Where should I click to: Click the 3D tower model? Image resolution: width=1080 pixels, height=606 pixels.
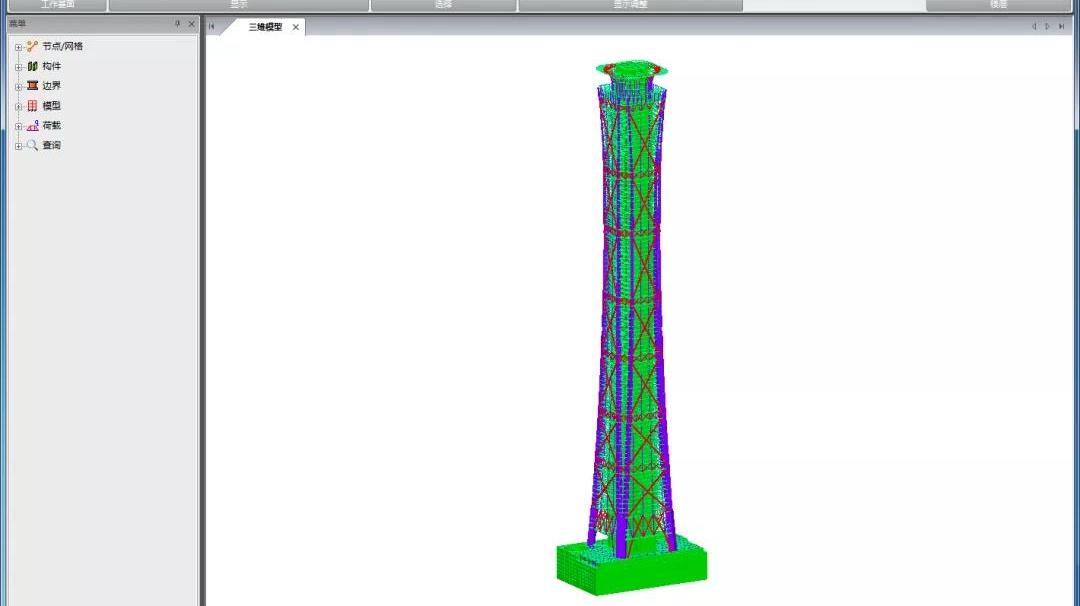[x=632, y=328]
